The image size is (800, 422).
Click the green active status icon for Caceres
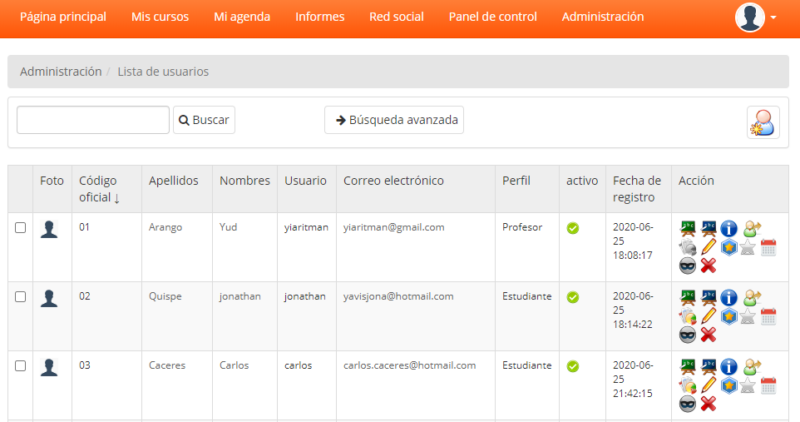(x=573, y=366)
